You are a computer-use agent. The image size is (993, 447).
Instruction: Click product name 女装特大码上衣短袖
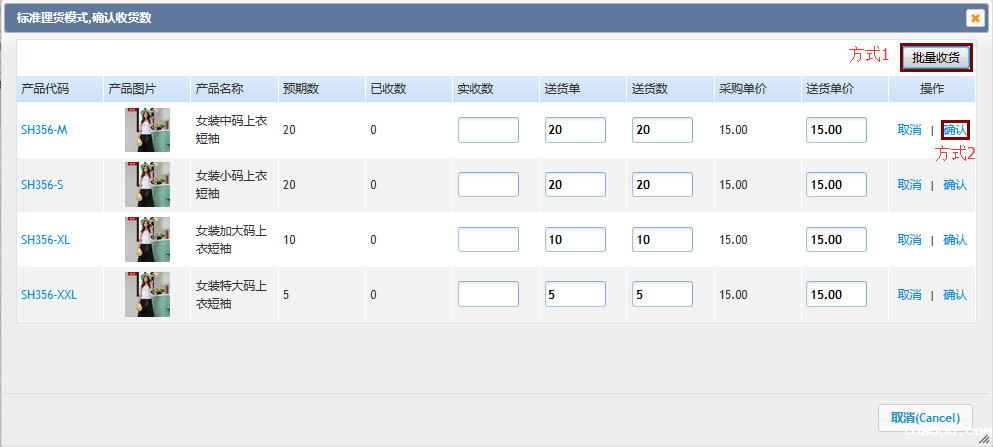231,295
